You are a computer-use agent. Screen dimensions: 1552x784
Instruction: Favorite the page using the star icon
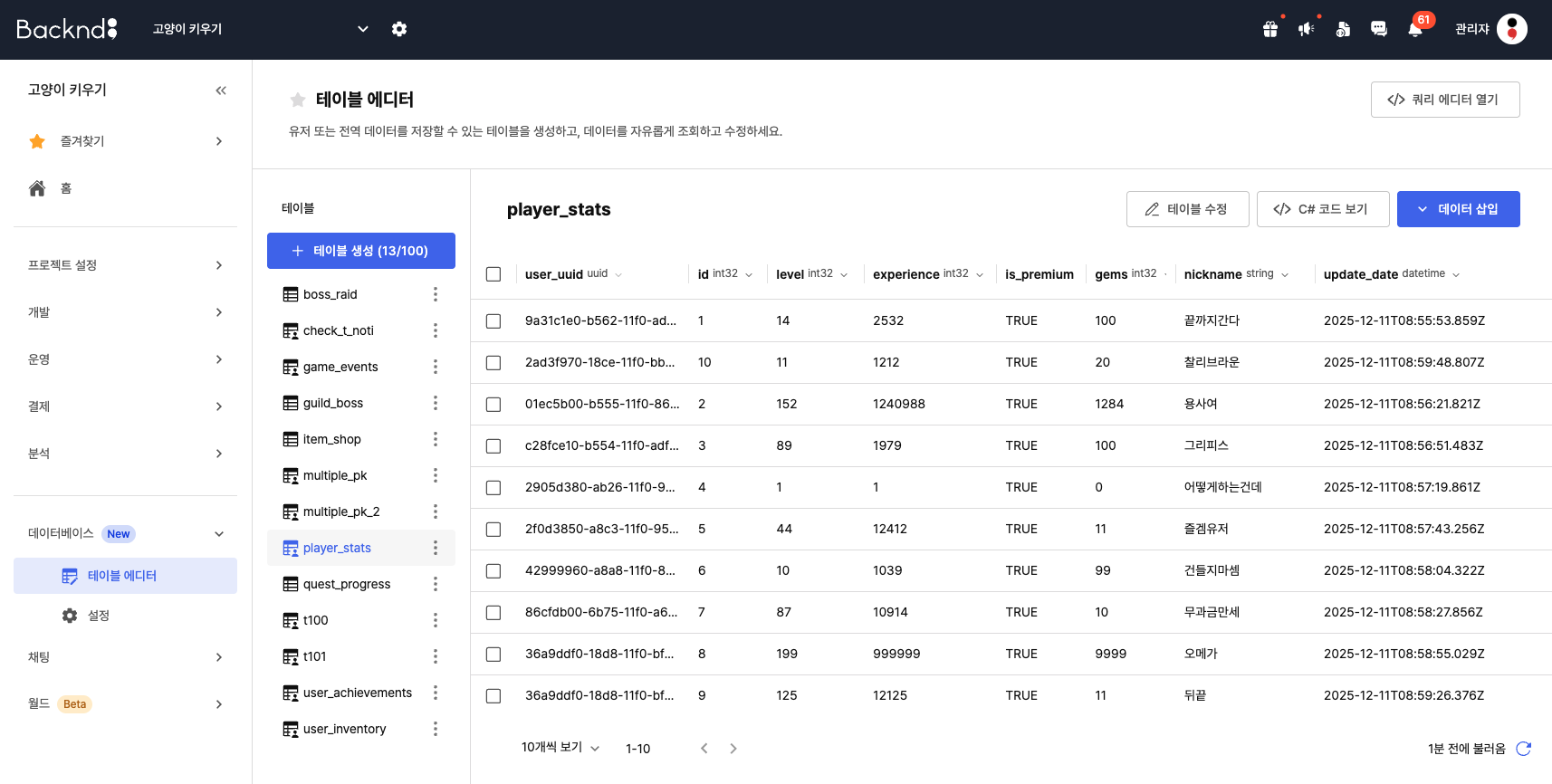(298, 100)
